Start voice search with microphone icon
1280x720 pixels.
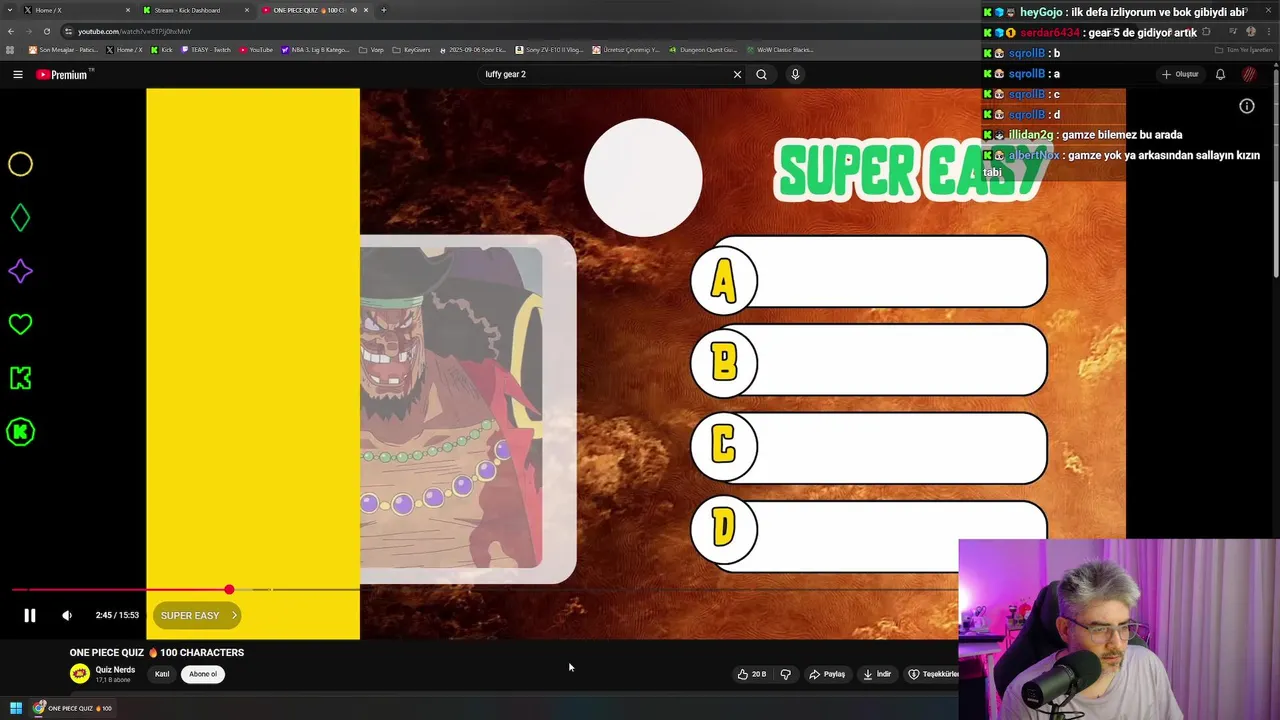pos(795,74)
